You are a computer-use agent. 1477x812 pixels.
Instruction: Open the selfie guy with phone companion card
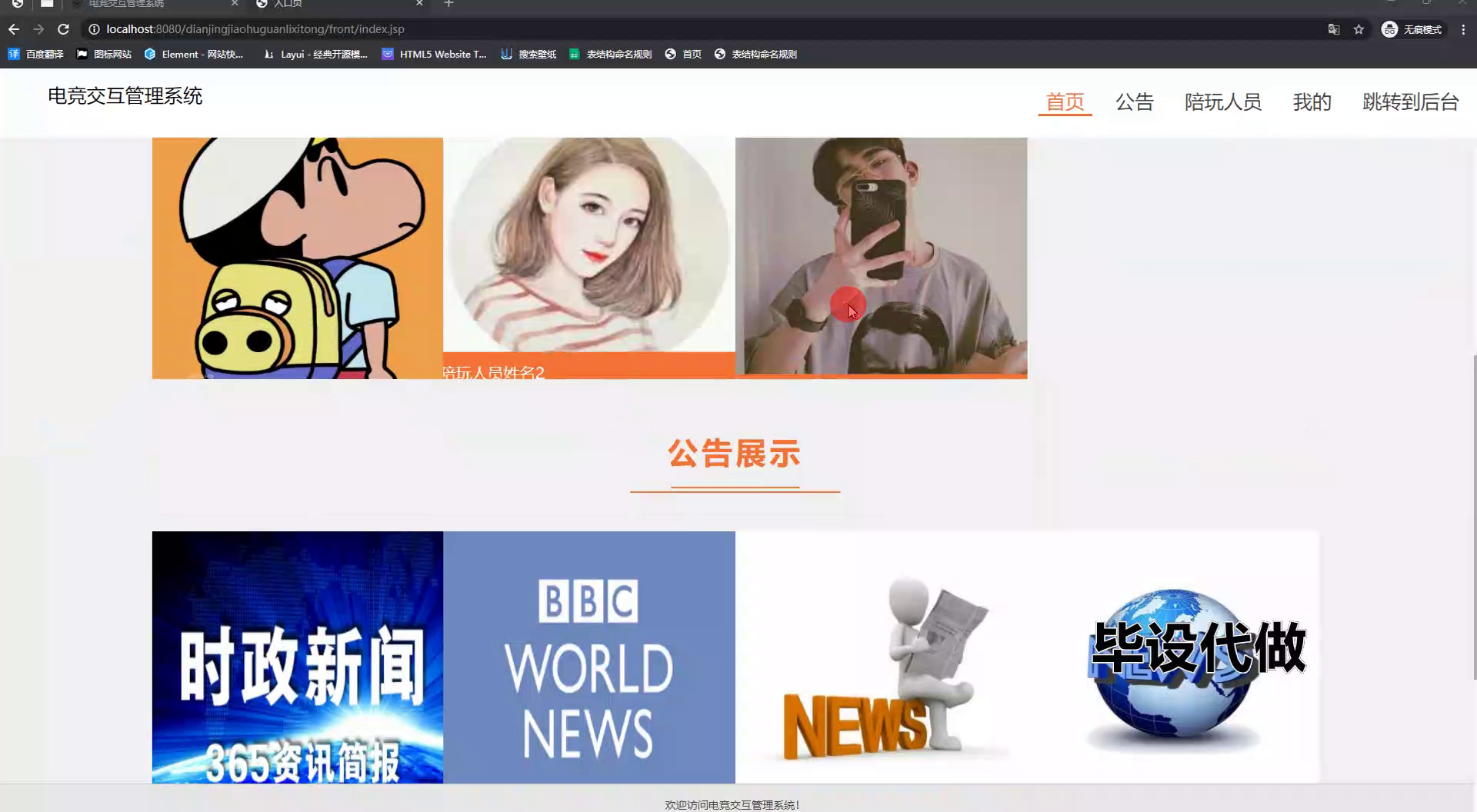pos(882,257)
